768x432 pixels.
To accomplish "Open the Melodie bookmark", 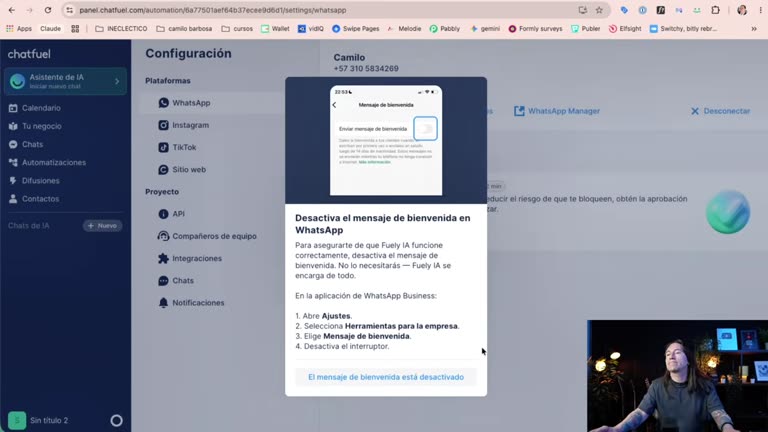I will [x=404, y=28].
